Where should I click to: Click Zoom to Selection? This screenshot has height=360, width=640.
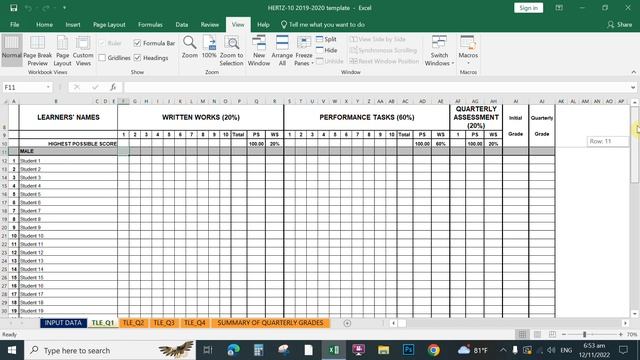coord(231,51)
